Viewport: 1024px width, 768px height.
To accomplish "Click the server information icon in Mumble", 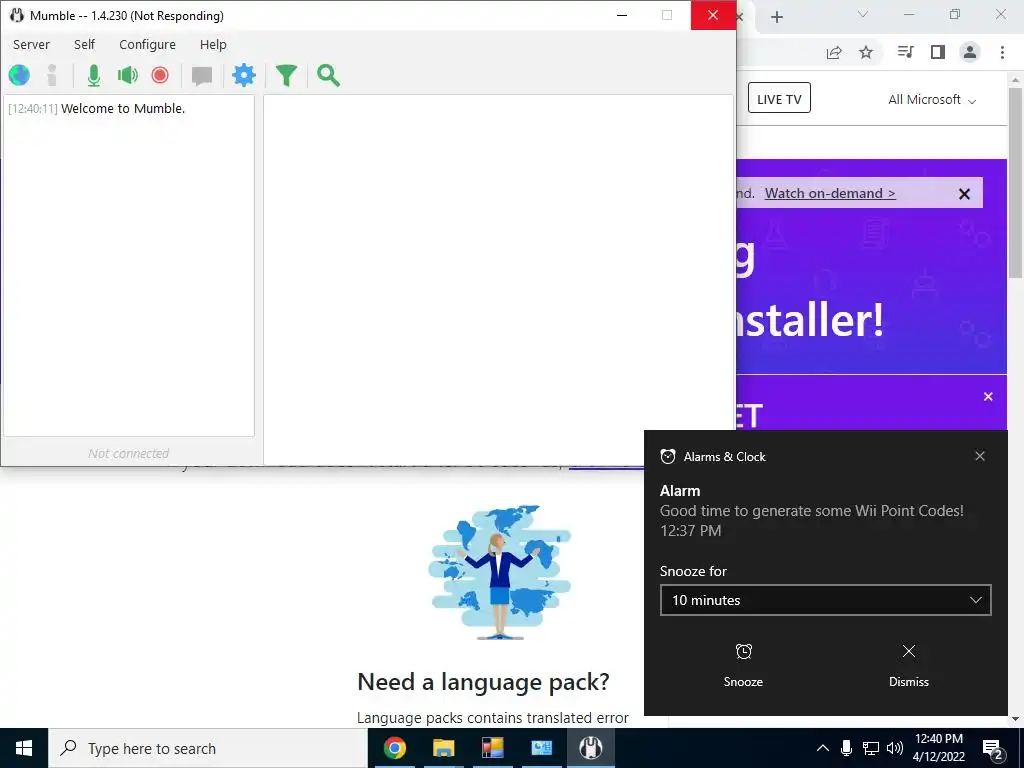I will click(x=52, y=76).
